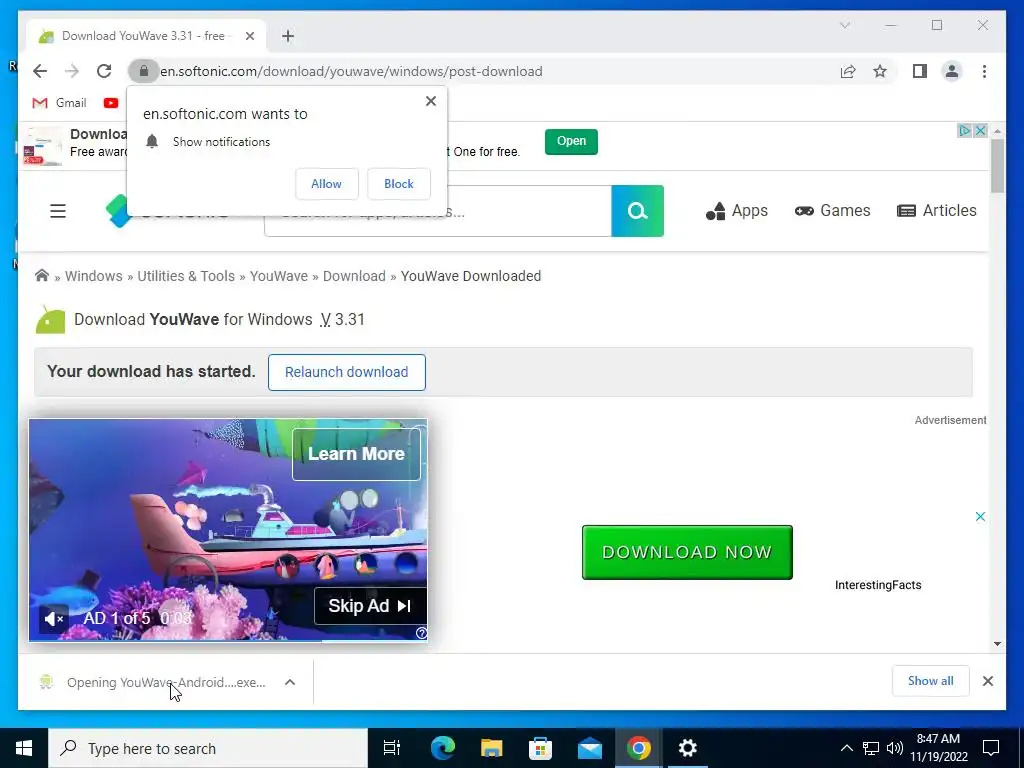Click the YouWave Android app icon
1024x768 pixels.
tap(50, 320)
